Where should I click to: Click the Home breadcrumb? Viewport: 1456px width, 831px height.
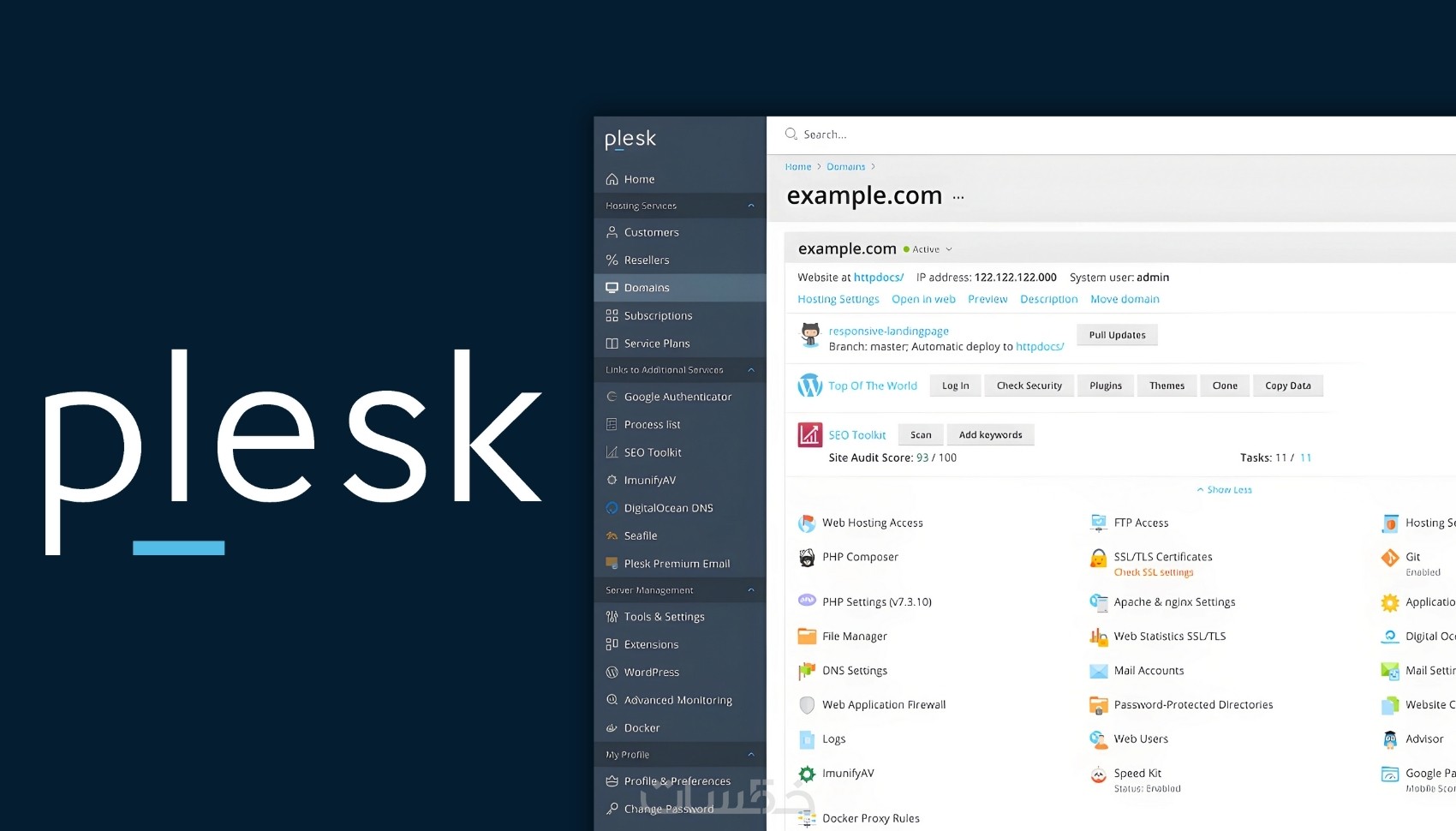click(798, 167)
